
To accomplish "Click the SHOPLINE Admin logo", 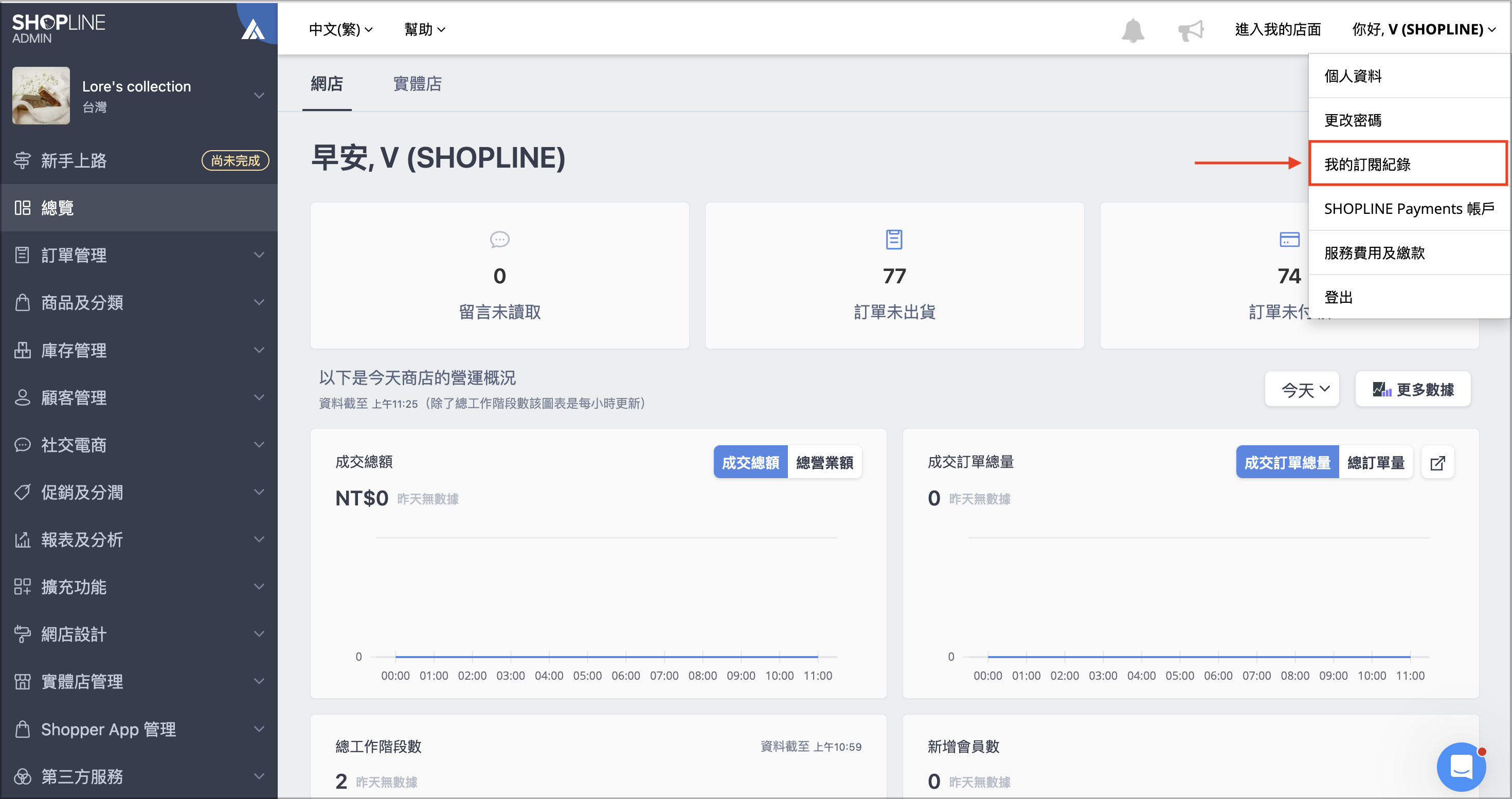I will [x=59, y=28].
